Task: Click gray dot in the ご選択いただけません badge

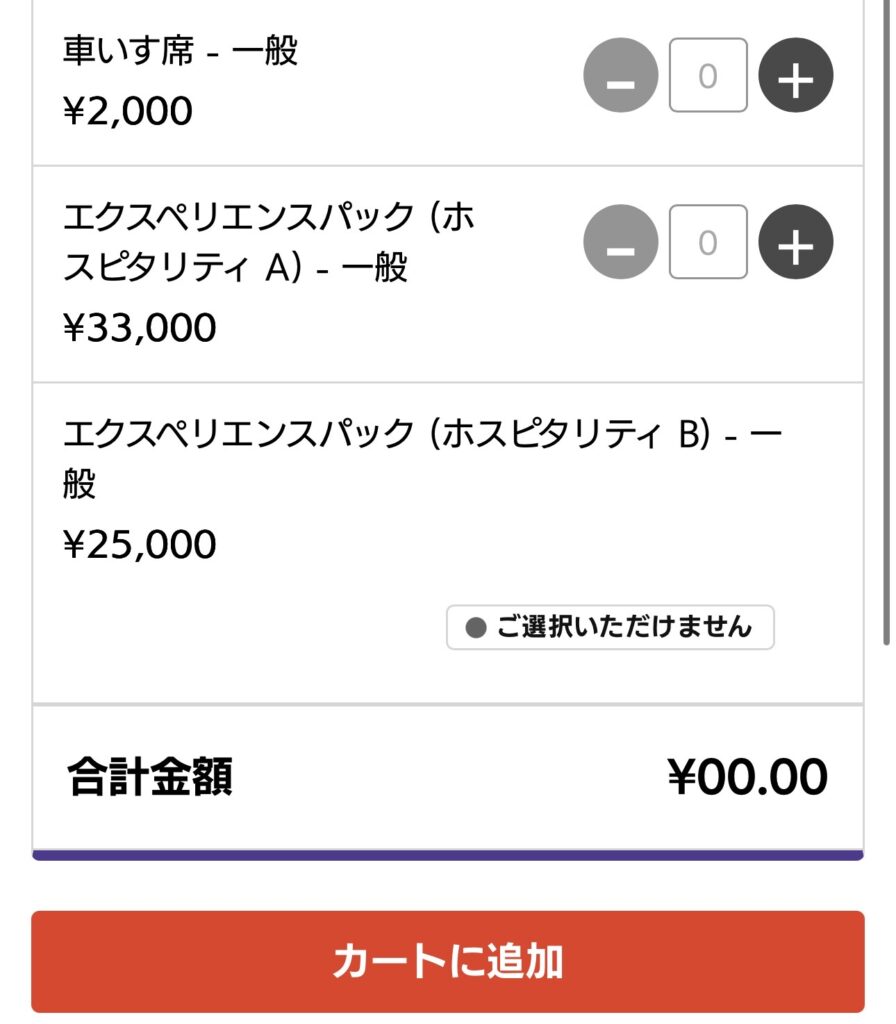Action: click(x=476, y=628)
